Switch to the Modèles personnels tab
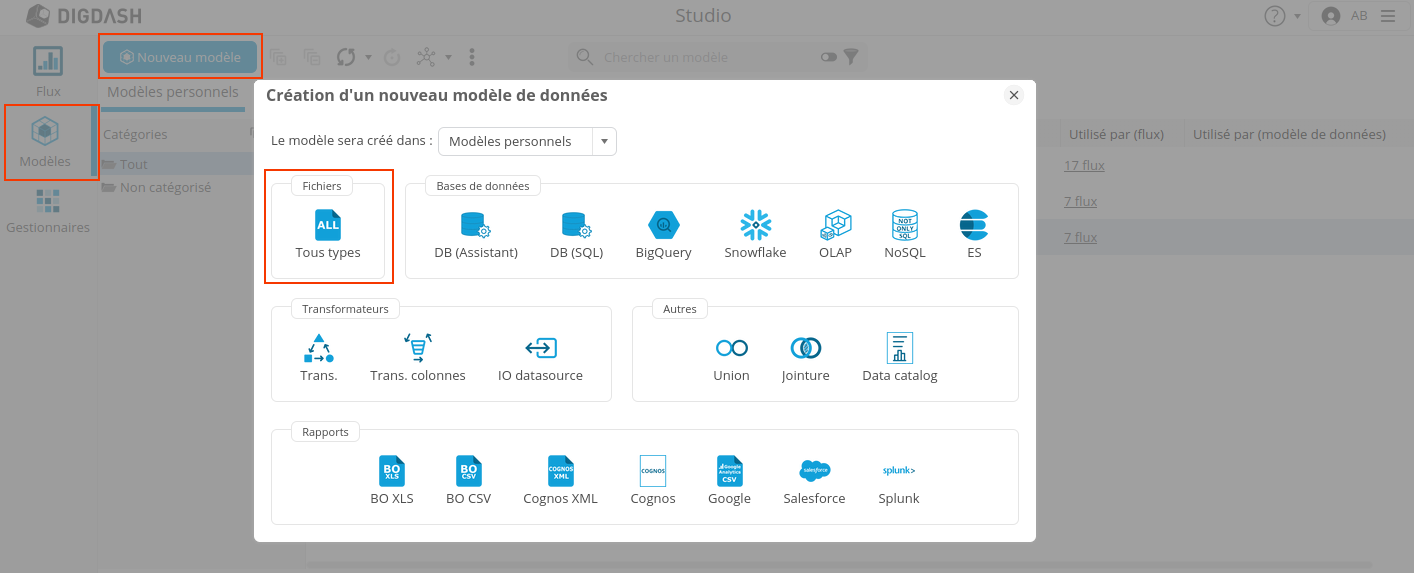Image resolution: width=1414 pixels, height=573 pixels. tap(172, 93)
